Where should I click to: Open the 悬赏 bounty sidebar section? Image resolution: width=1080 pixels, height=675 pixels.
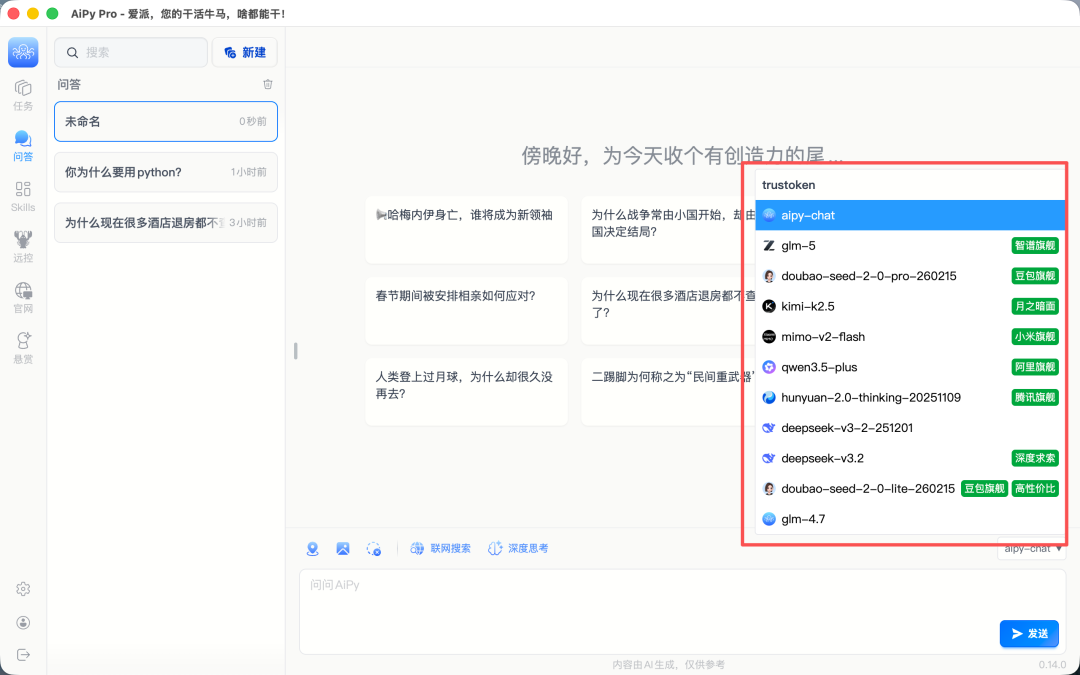tap(23, 348)
